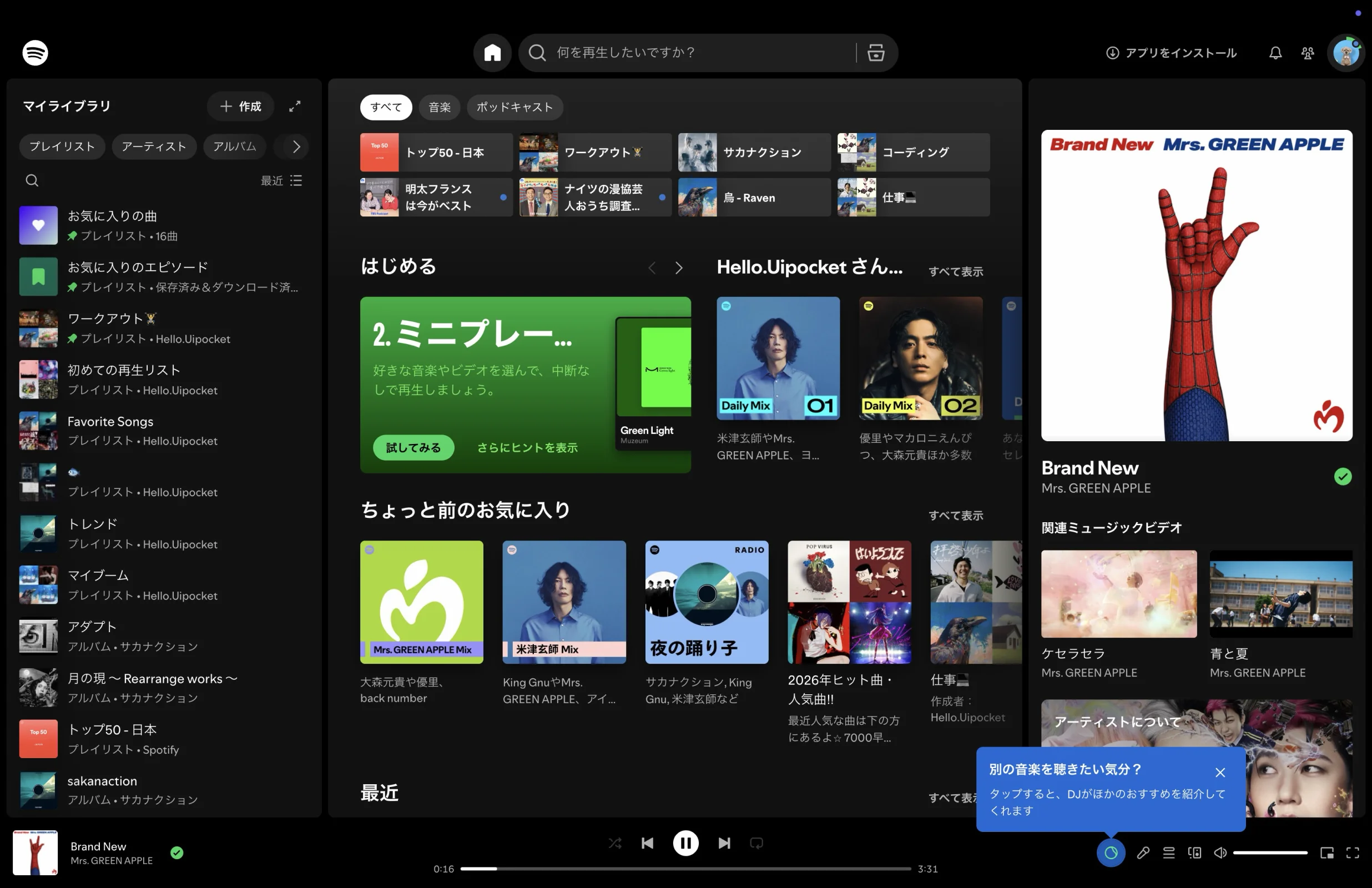Open the コーディング shortcut tile
Screen dimensions: 1372x888
(x=913, y=152)
